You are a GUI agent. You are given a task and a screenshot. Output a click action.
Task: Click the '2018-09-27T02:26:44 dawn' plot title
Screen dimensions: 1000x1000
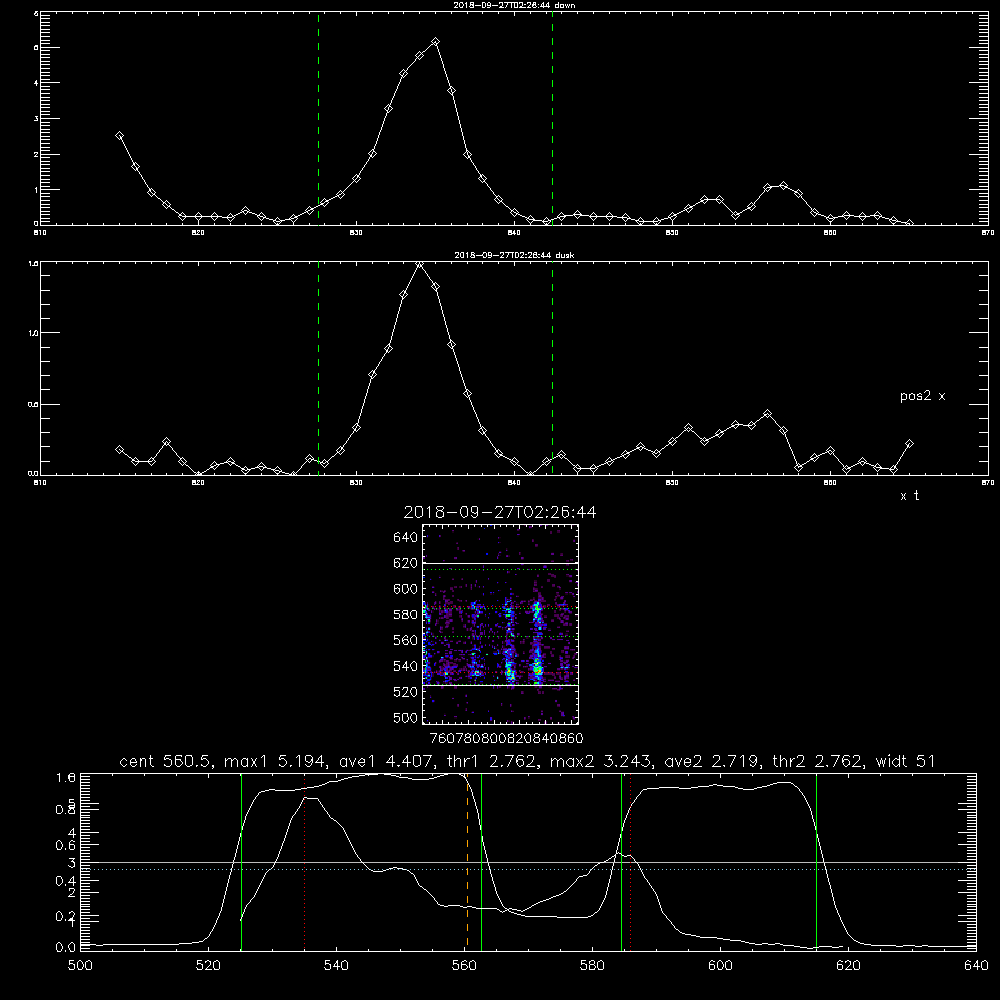[514, 4]
